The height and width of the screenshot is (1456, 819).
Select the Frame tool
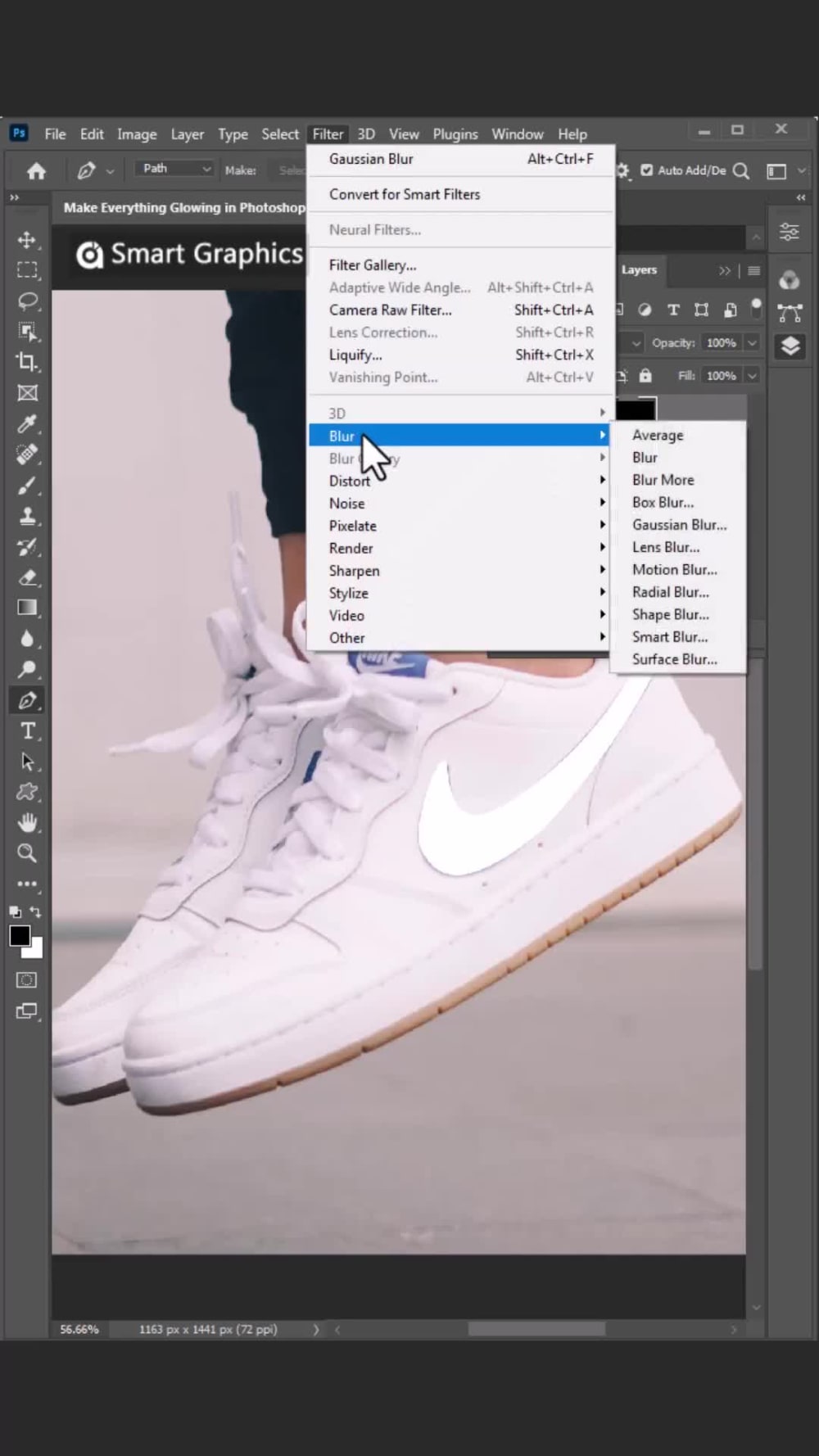(x=27, y=393)
